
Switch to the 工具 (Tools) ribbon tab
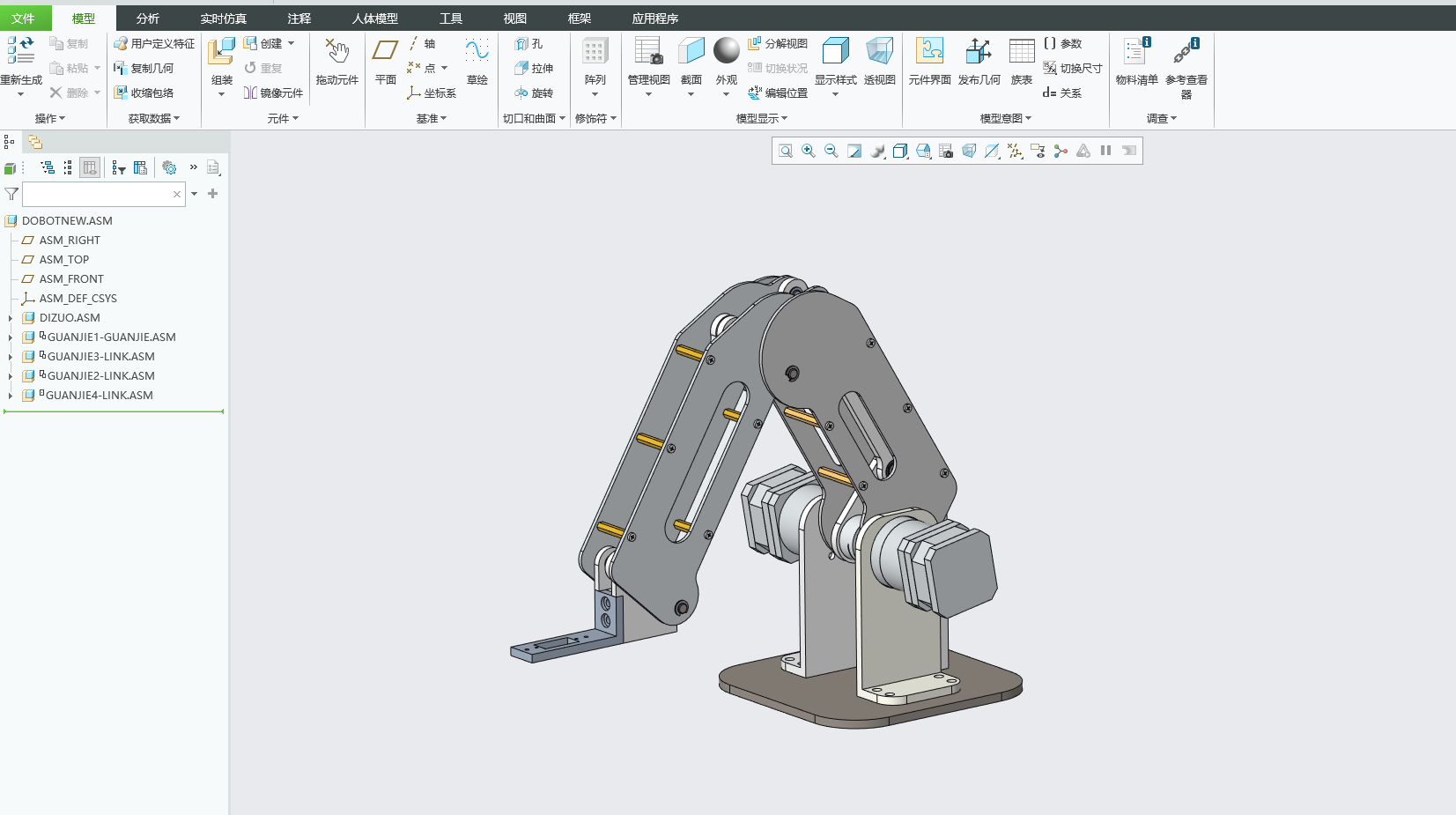pyautogui.click(x=451, y=19)
